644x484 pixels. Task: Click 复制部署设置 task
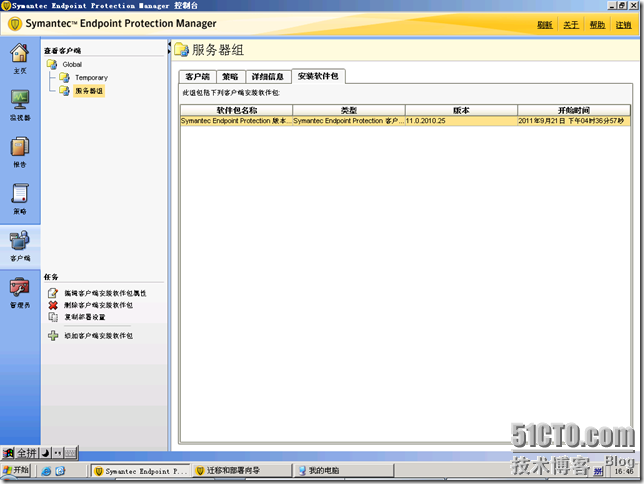coord(85,317)
